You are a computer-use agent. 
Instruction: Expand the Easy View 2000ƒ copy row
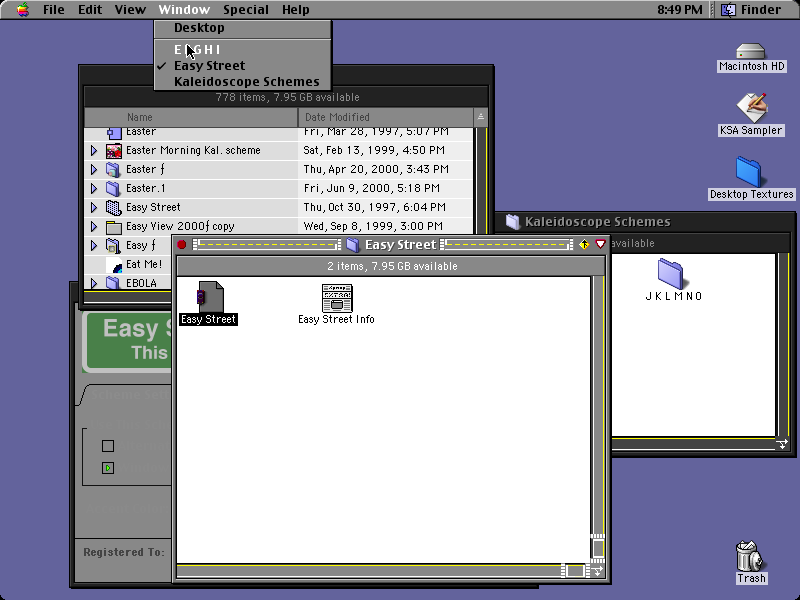coord(94,226)
